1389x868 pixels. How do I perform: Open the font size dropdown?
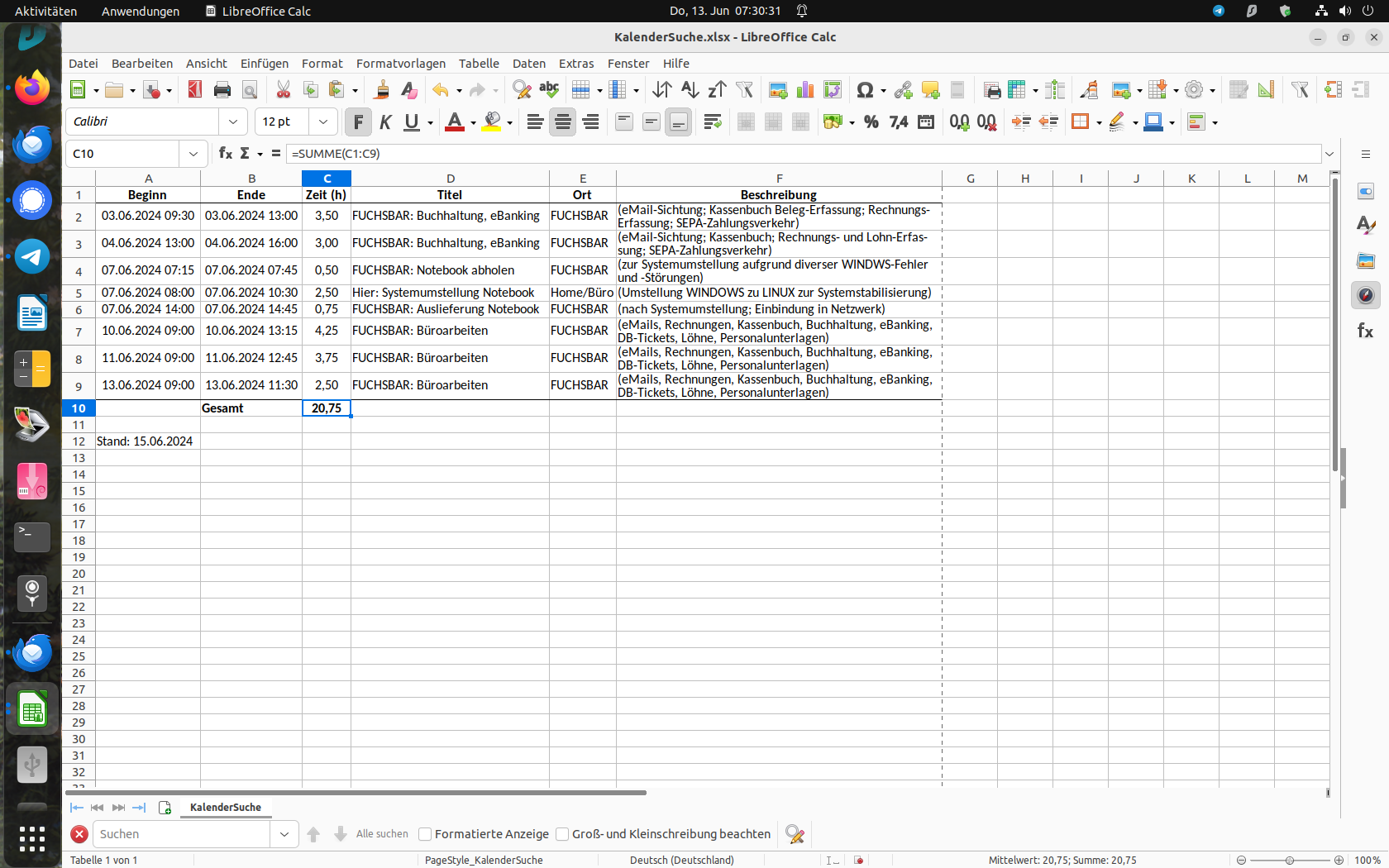coord(323,122)
